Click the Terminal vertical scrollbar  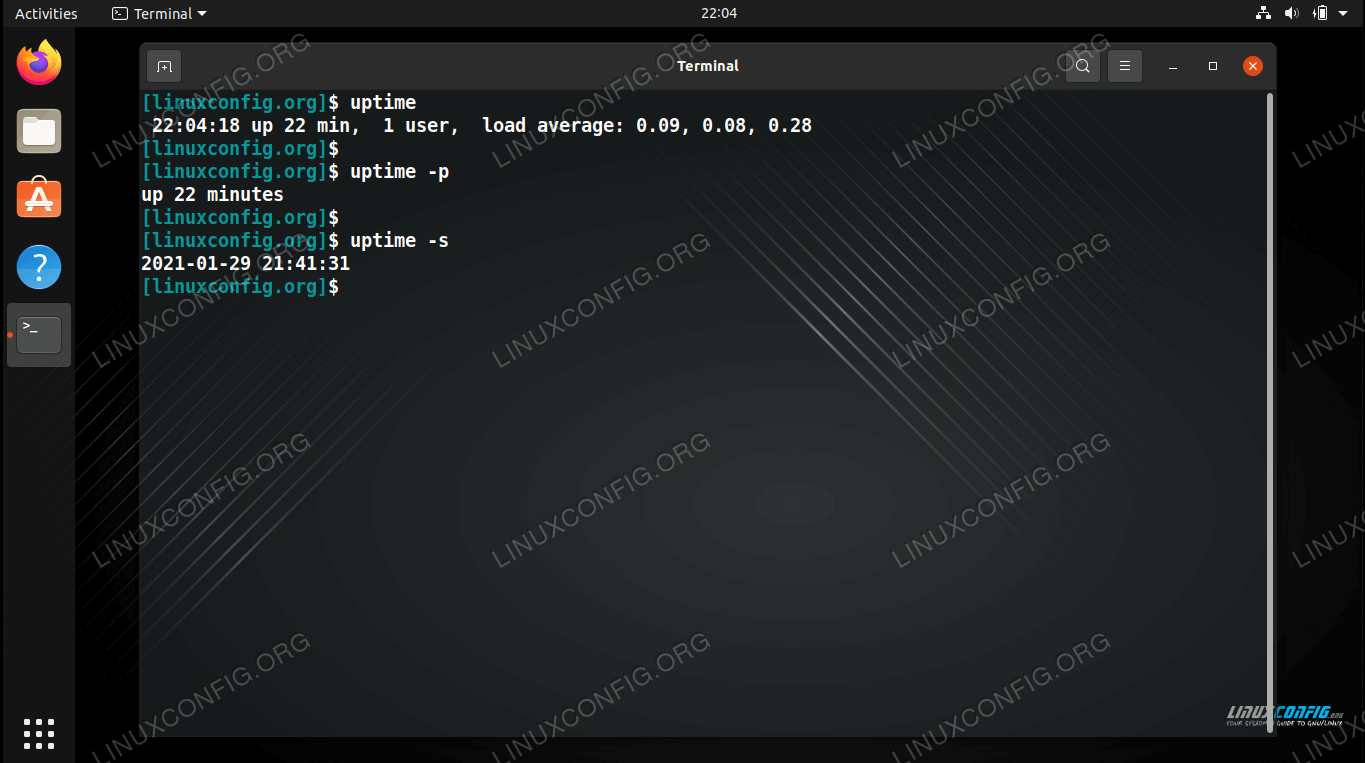[1270, 400]
